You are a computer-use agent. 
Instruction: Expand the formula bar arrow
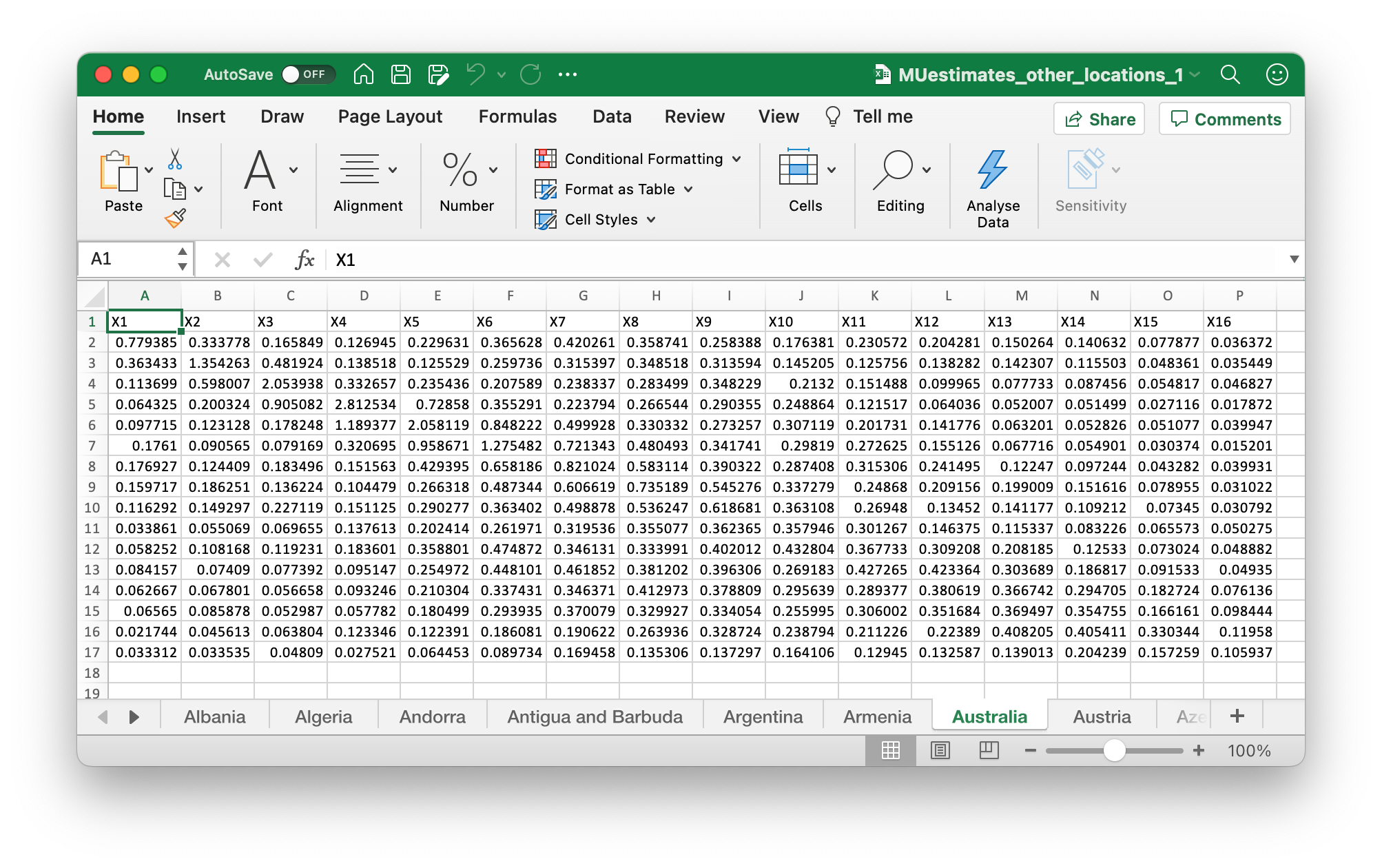click(1294, 259)
